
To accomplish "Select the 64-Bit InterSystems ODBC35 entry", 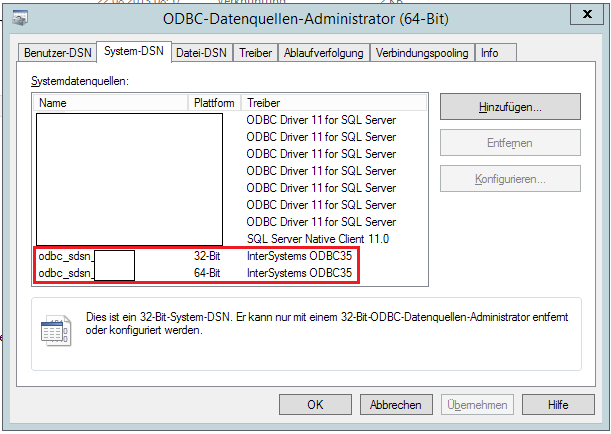I will [x=195, y=273].
